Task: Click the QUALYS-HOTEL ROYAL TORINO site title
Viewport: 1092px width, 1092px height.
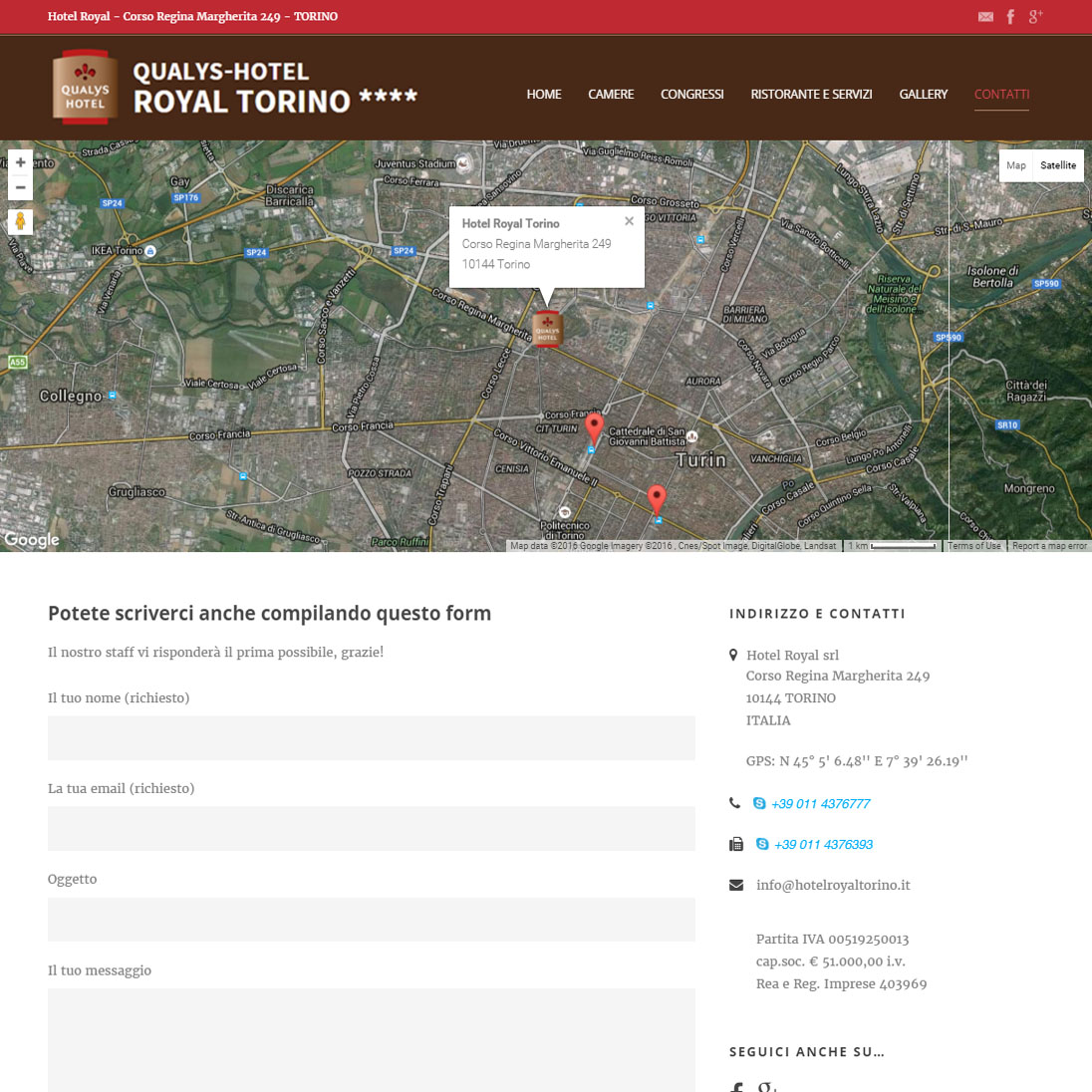Action: tap(275, 87)
